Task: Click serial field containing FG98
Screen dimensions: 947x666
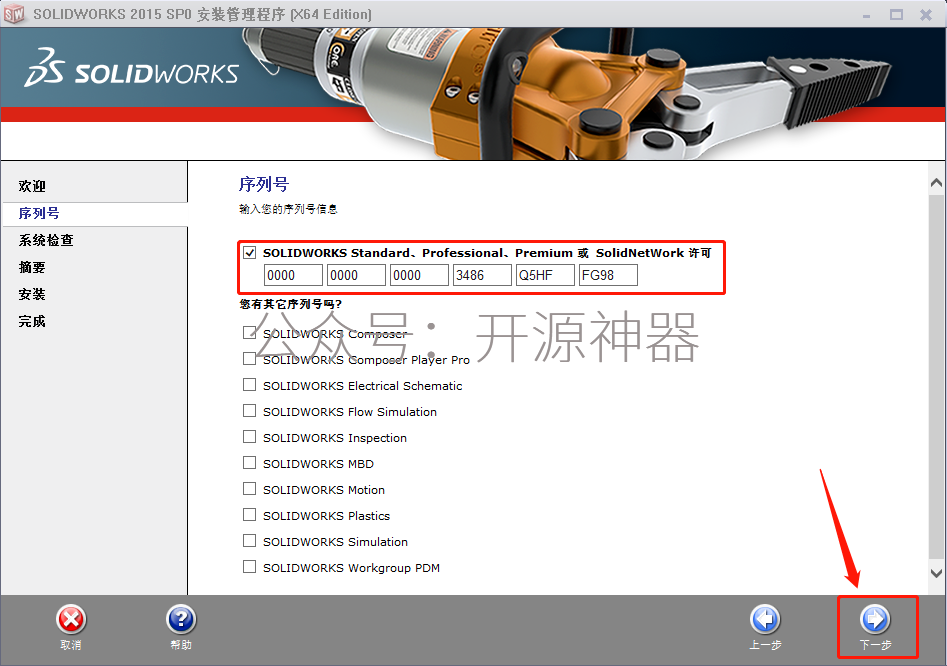Action: pos(608,275)
